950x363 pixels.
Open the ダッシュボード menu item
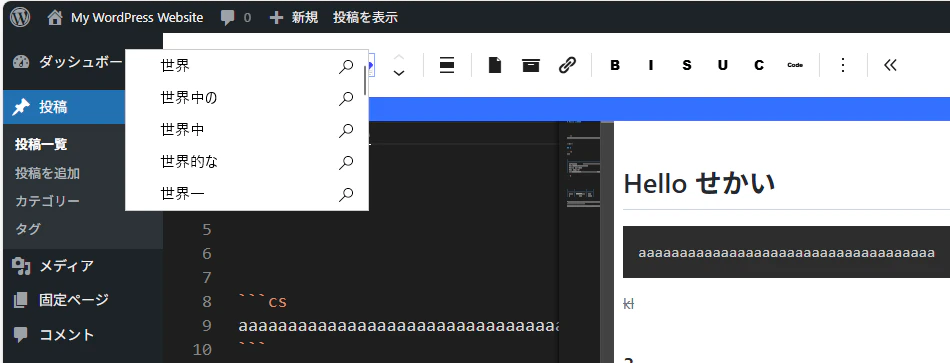pyautogui.click(x=68, y=62)
